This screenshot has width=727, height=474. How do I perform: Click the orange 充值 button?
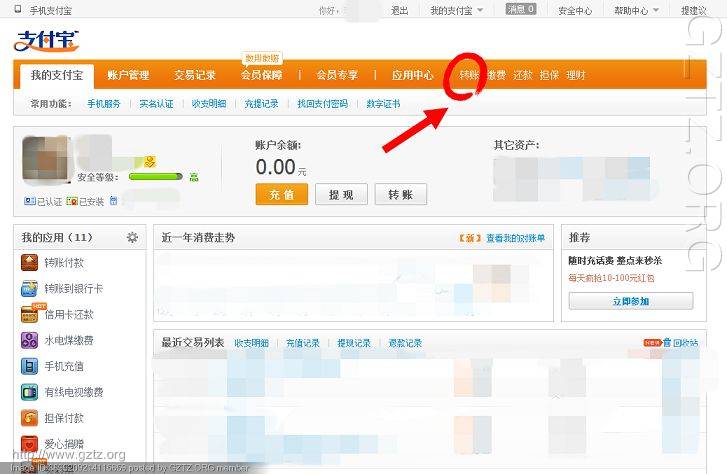pos(281,194)
